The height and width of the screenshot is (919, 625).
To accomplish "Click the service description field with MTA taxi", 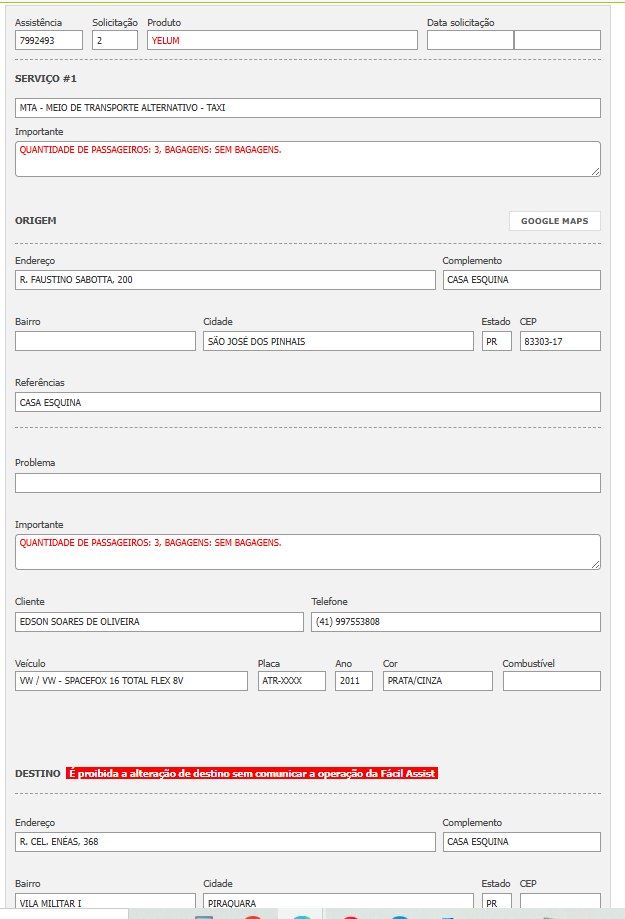I will pos(307,108).
